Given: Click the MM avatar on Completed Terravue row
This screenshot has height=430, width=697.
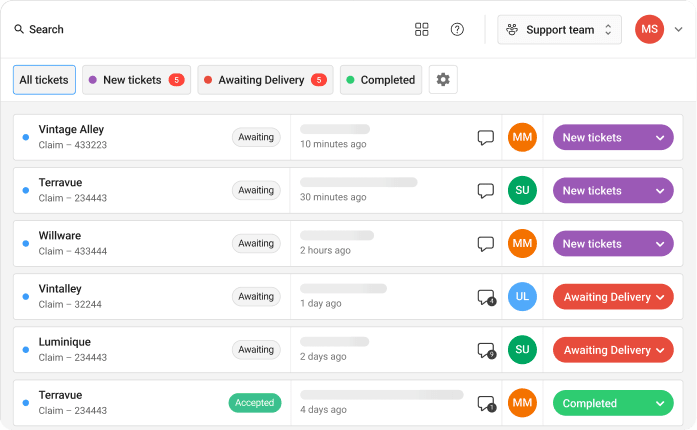Looking at the screenshot, I should point(522,403).
